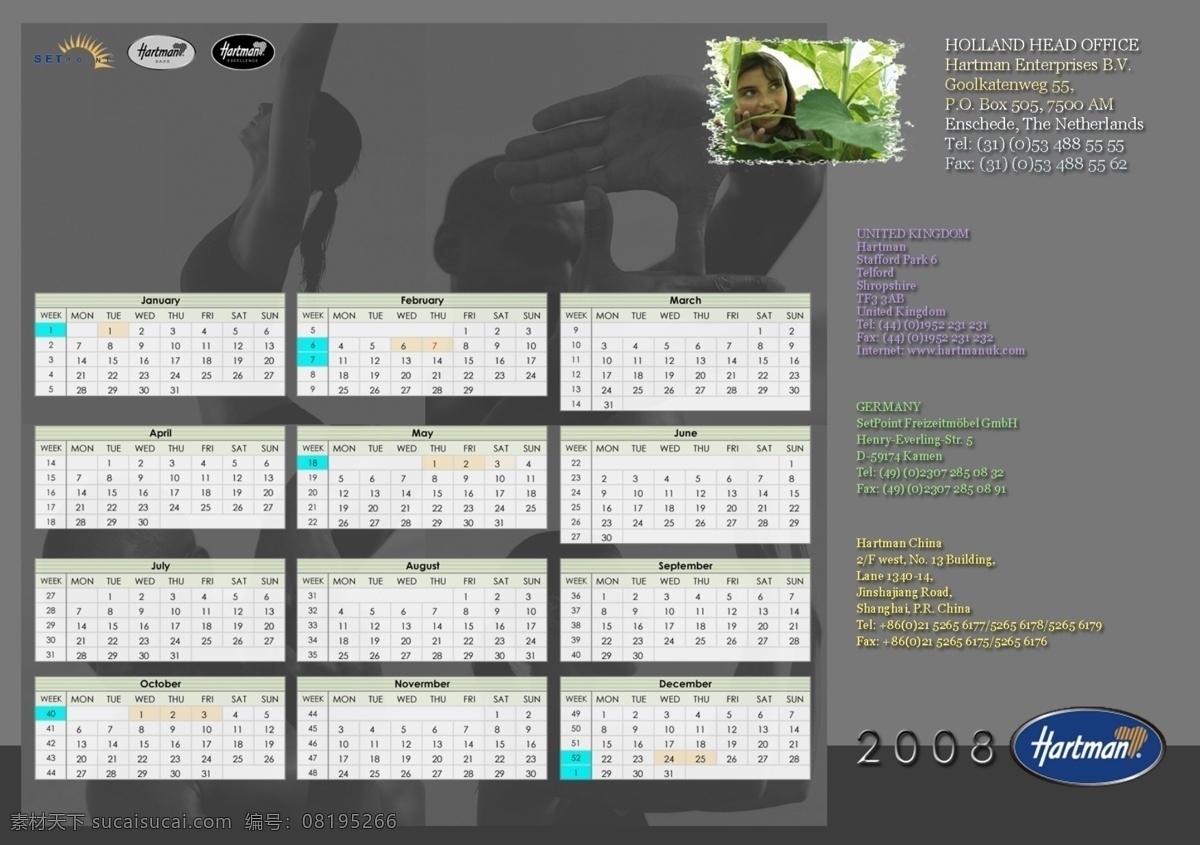Image resolution: width=1200 pixels, height=845 pixels.
Task: Click highlighted Tuesday 1 in January
Action: (x=112, y=330)
